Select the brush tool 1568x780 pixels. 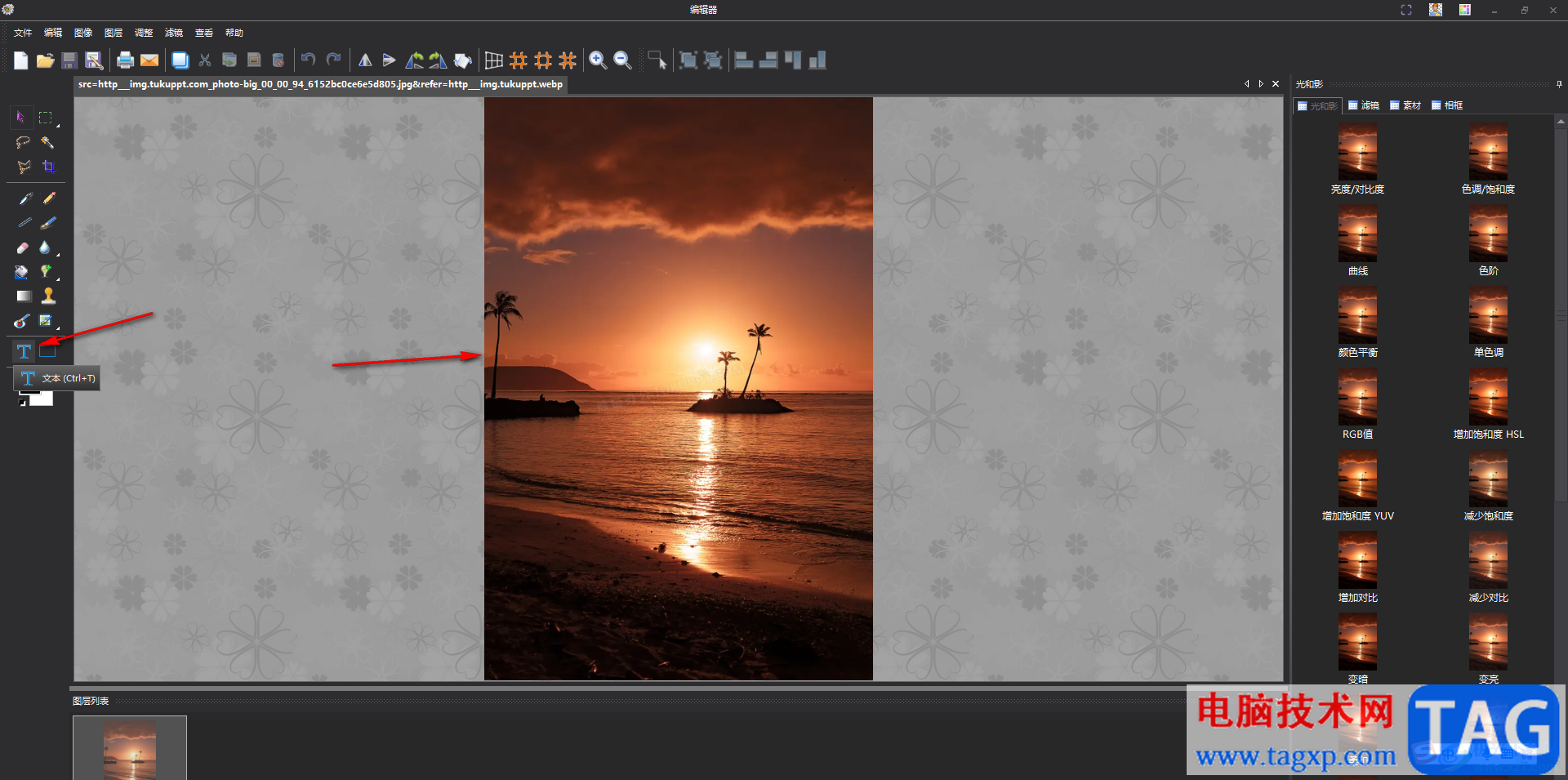coord(49,222)
